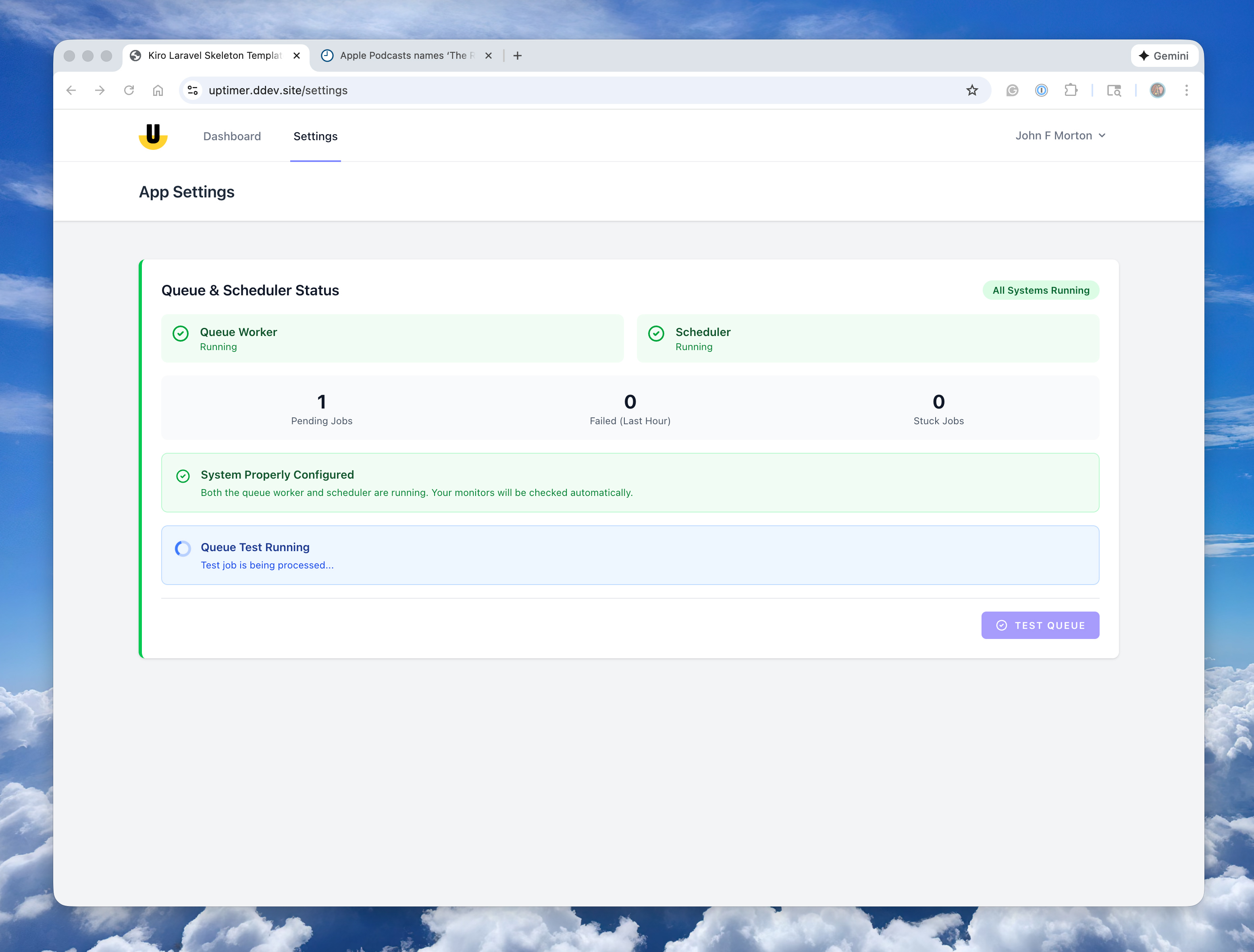The width and height of the screenshot is (1254, 952).
Task: Open a new browser tab
Action: 517,56
